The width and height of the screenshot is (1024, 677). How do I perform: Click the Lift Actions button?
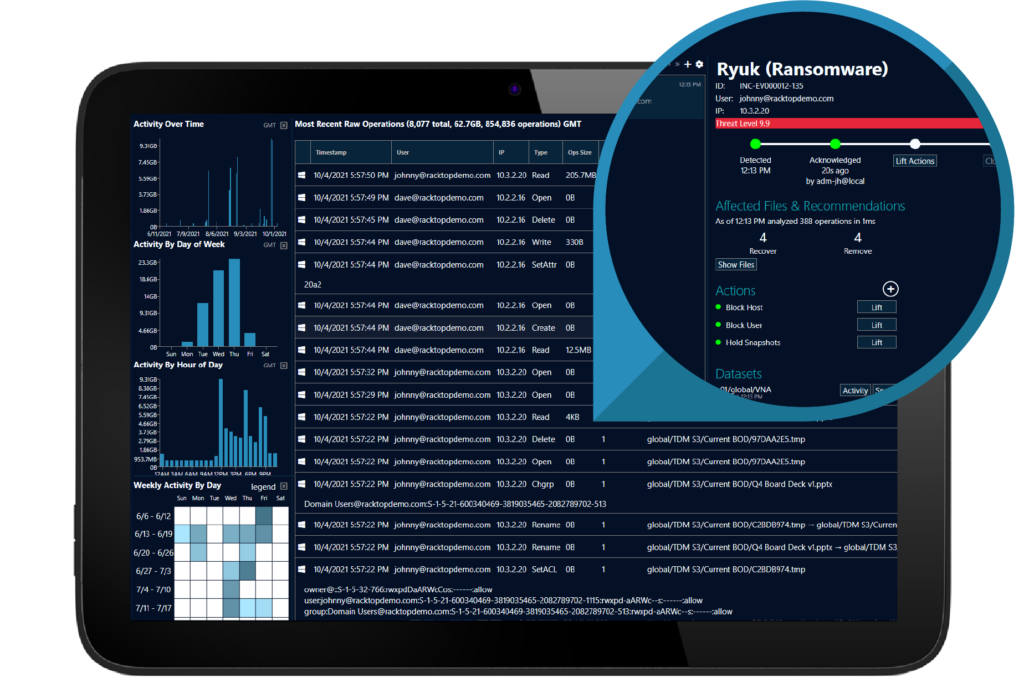click(x=915, y=161)
